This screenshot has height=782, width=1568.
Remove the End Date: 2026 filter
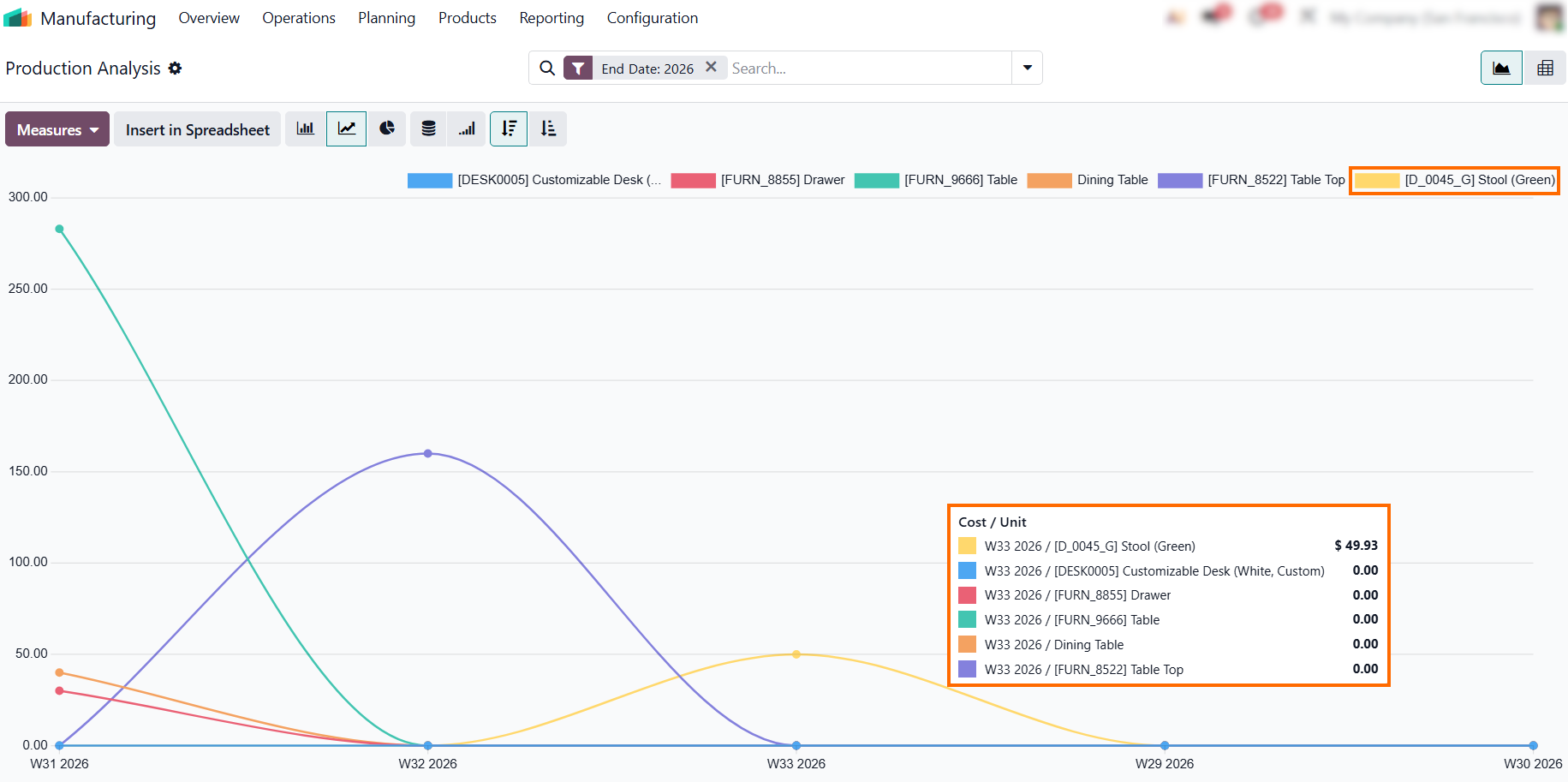click(x=711, y=67)
